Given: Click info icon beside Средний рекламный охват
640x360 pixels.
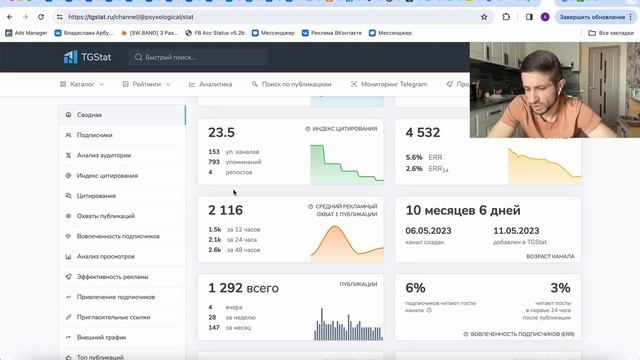Looking at the screenshot, I should point(311,207).
